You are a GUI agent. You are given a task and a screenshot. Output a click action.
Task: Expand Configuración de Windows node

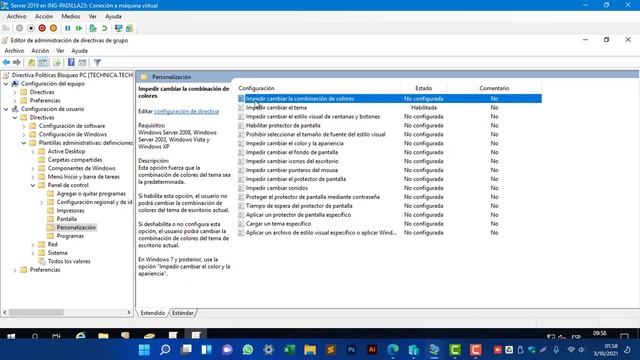point(24,134)
